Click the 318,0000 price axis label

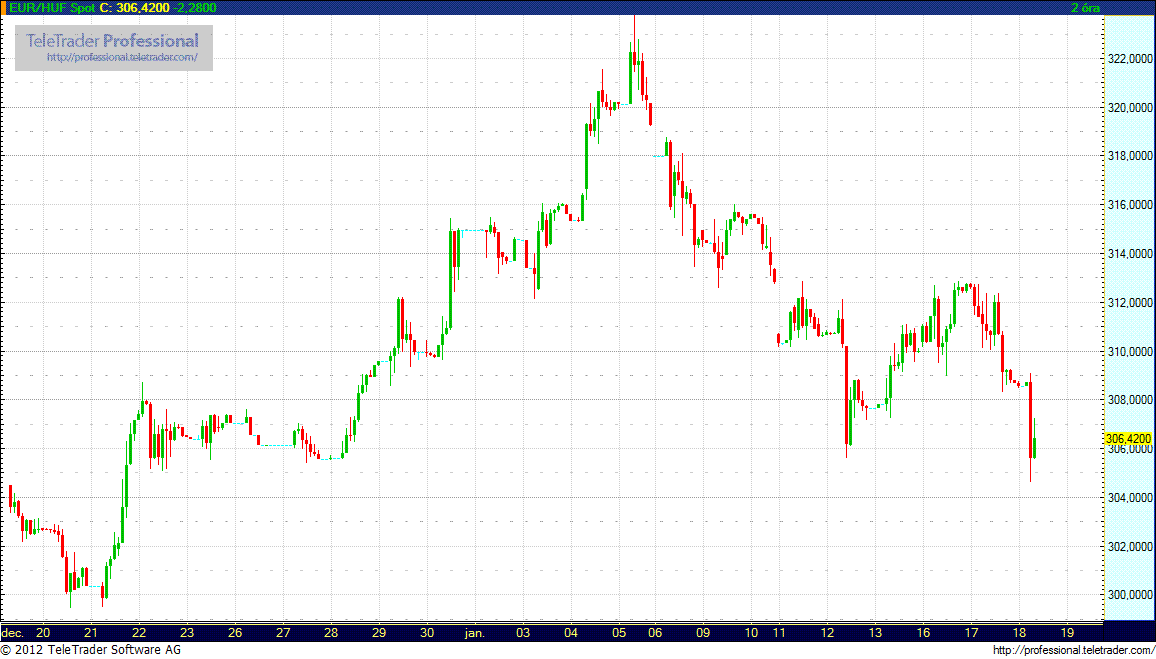tap(1129, 156)
